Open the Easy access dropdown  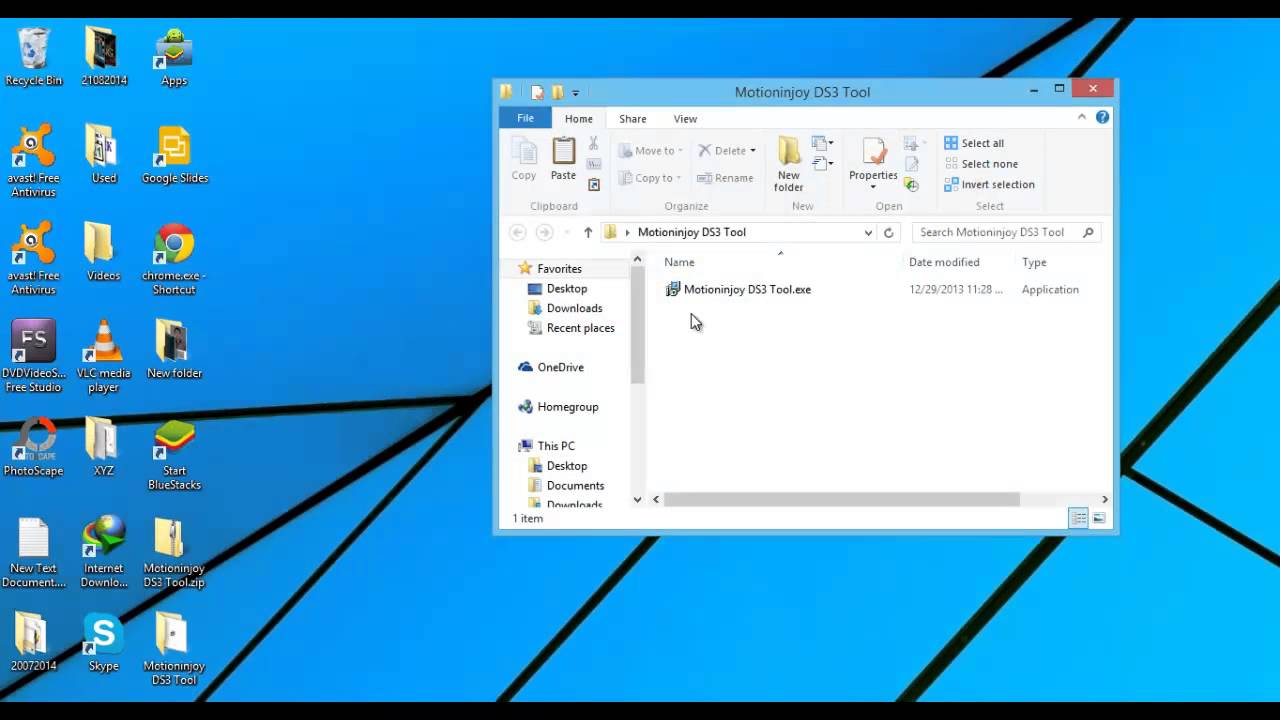[x=823, y=164]
